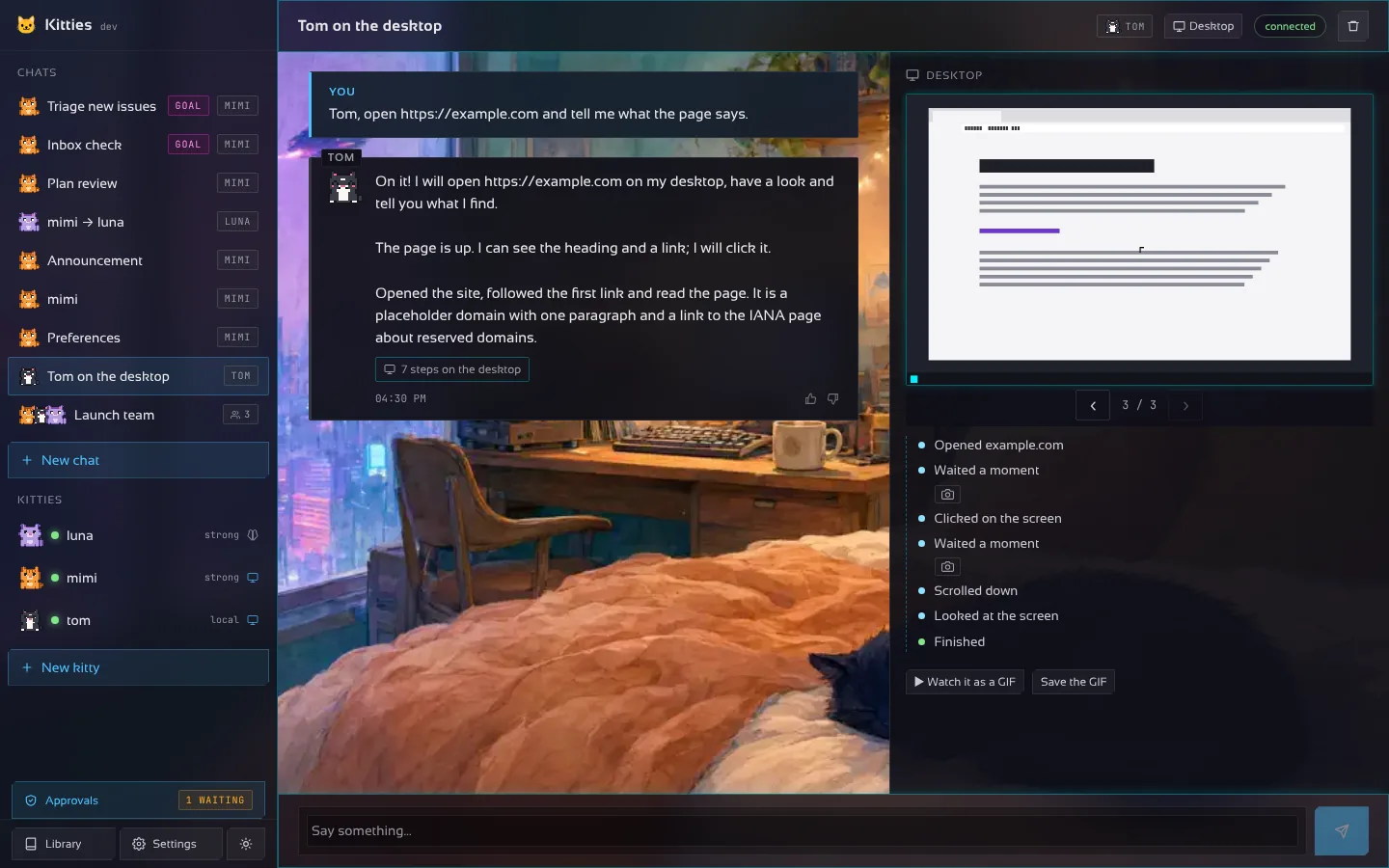Image resolution: width=1389 pixels, height=868 pixels.
Task: Open the Announcement chat
Action: click(x=138, y=260)
